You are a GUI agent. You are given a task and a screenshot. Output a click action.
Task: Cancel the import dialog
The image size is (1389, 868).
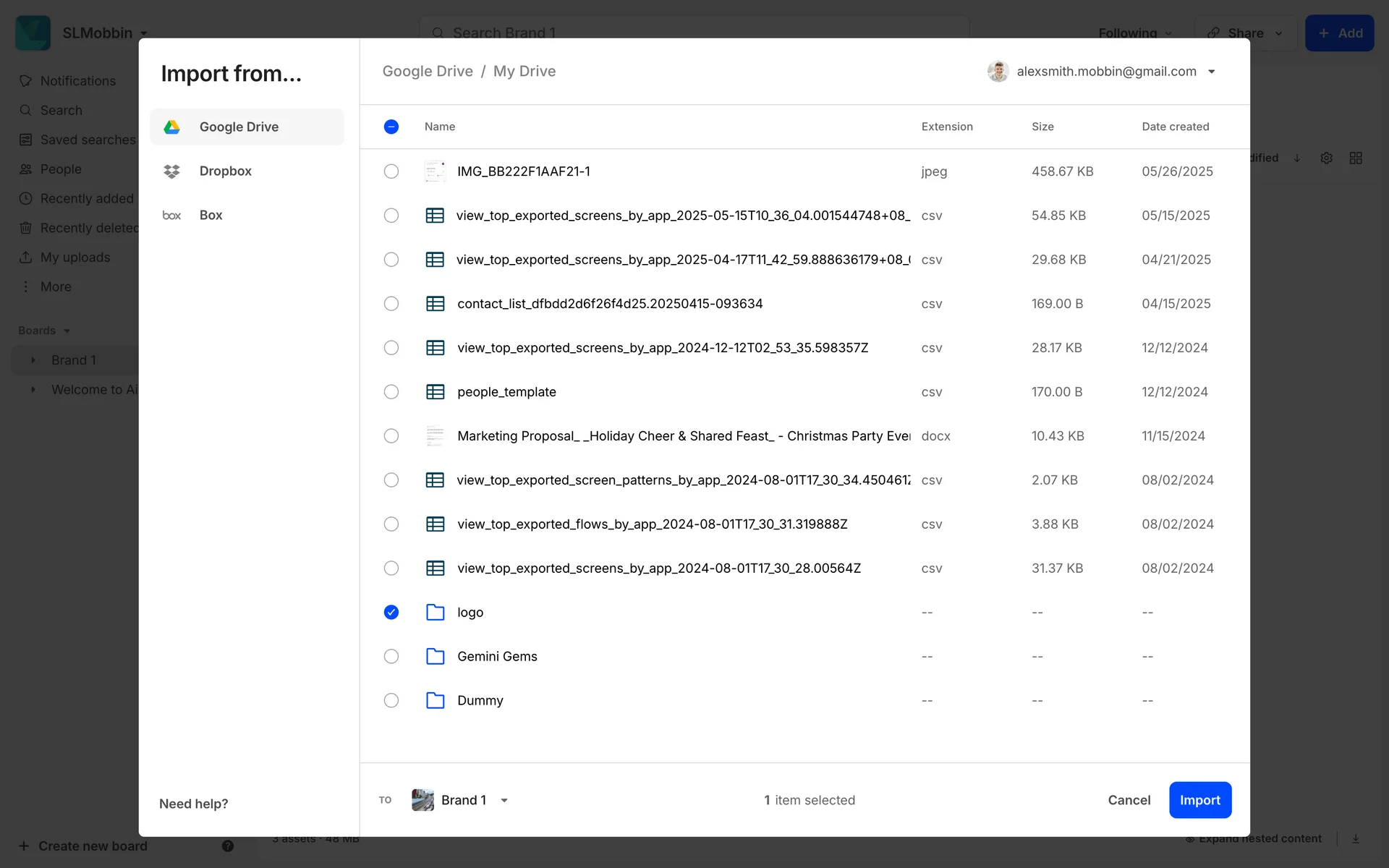[x=1129, y=800]
